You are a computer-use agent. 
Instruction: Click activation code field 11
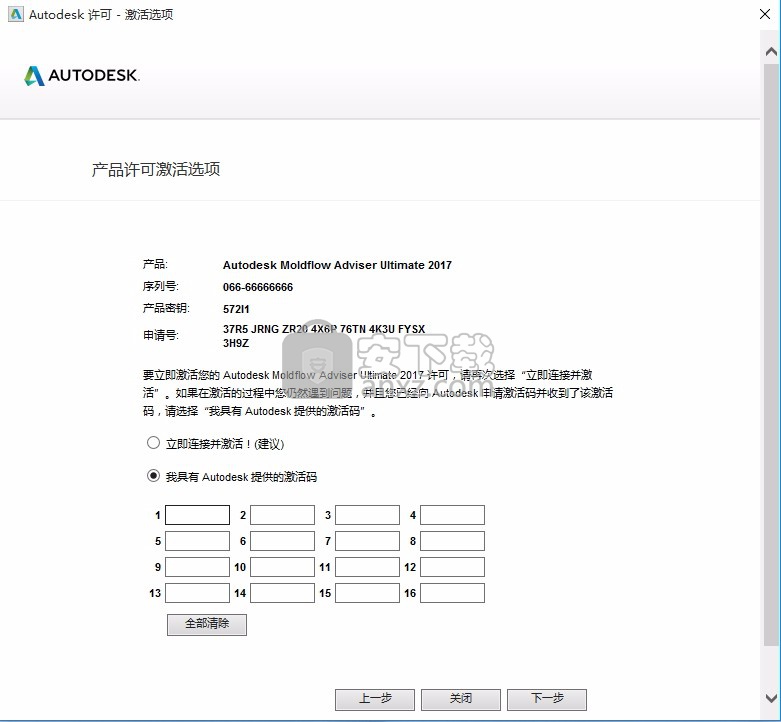(368, 567)
